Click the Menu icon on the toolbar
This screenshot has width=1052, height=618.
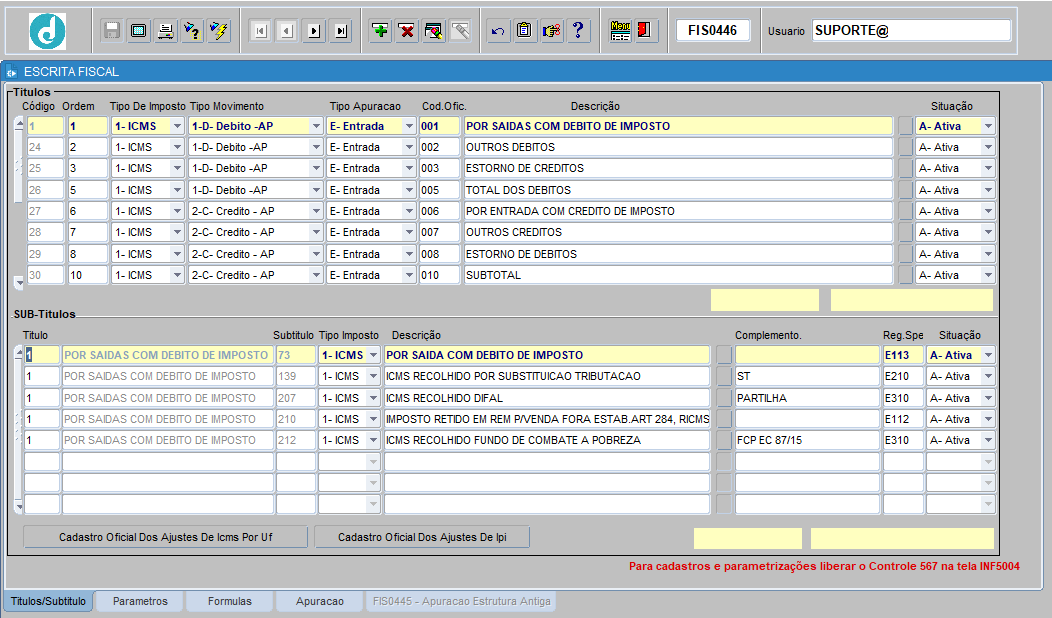(x=619, y=30)
